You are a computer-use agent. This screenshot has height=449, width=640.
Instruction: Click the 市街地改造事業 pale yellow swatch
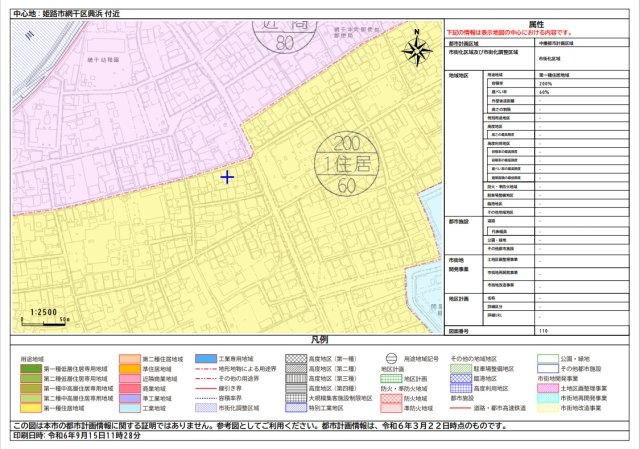point(548,408)
